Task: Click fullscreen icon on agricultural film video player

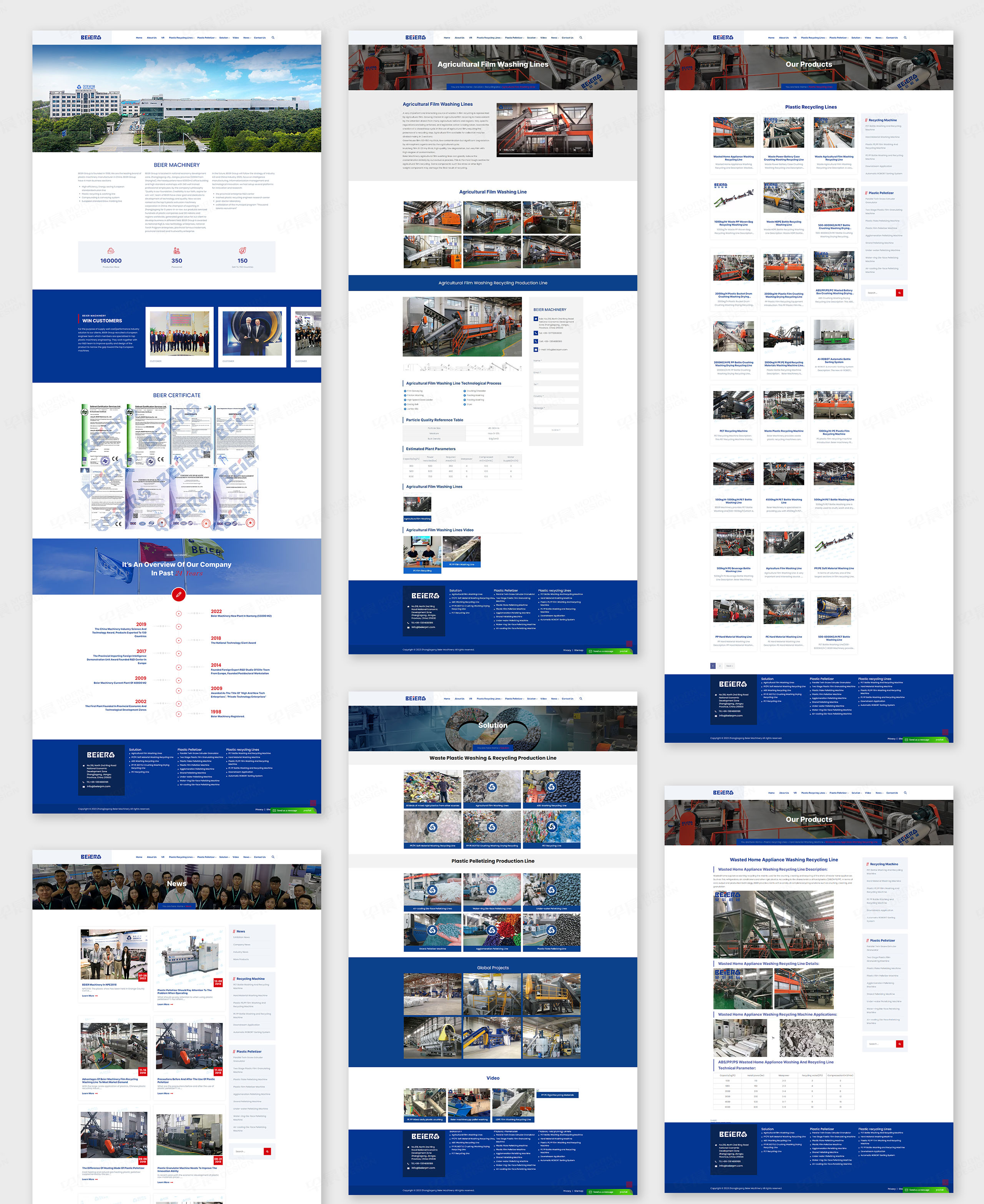Action: (x=582, y=150)
